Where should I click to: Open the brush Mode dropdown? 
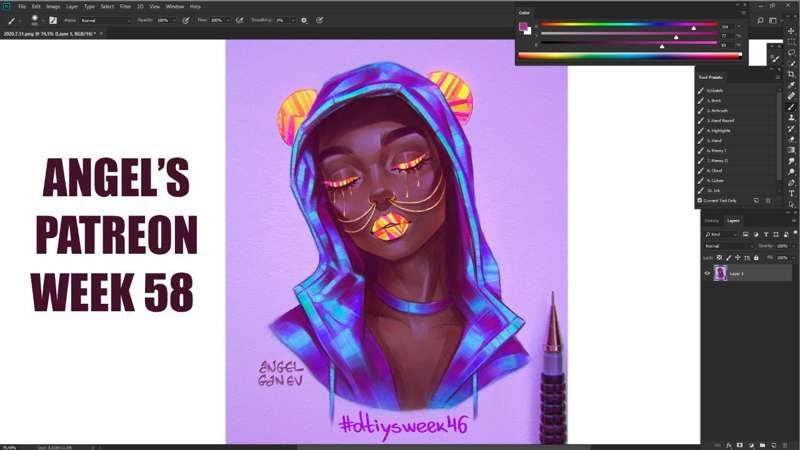(x=105, y=20)
